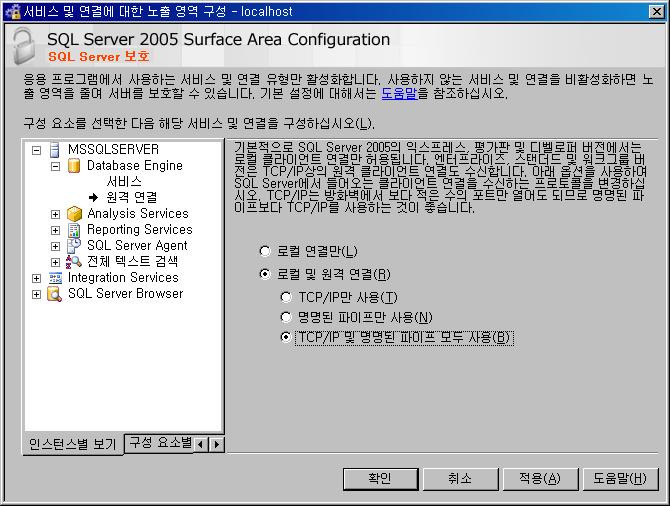The image size is (670, 506).
Task: Open the 도움말 hyperlink in description
Action: 399,93
